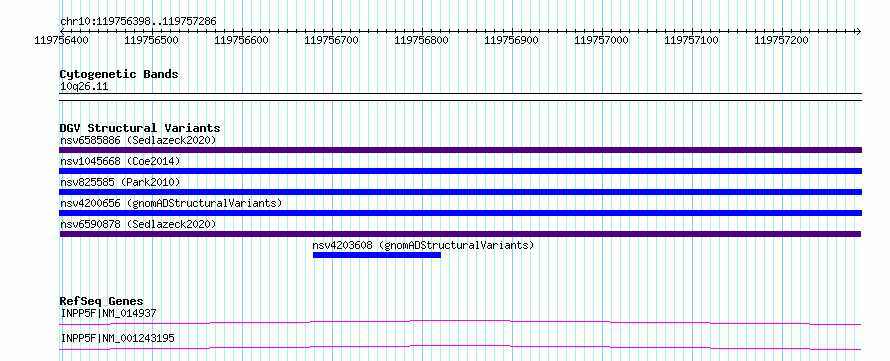Click ruler coordinate 119756700

331,40
